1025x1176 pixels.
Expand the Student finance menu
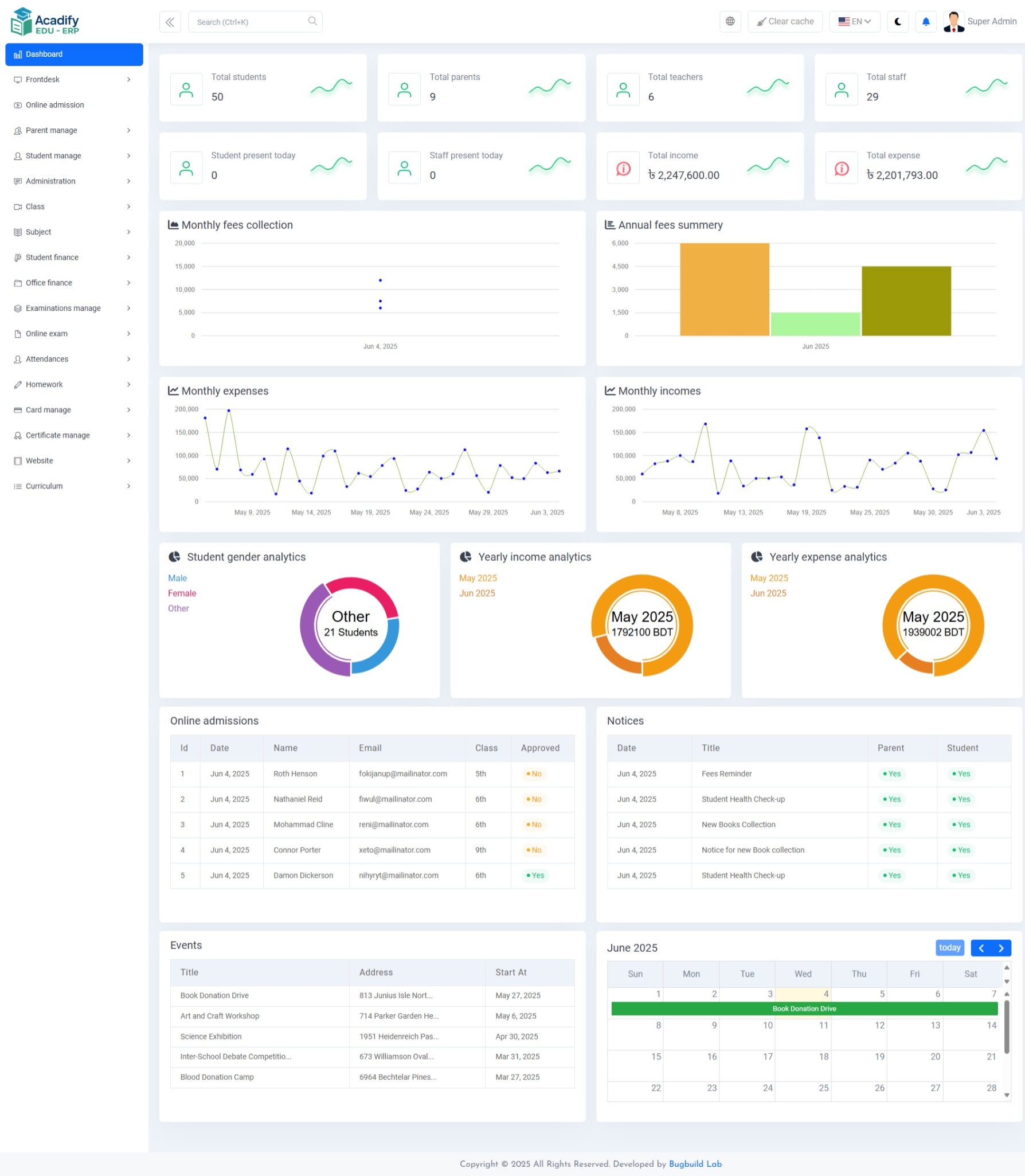click(52, 257)
